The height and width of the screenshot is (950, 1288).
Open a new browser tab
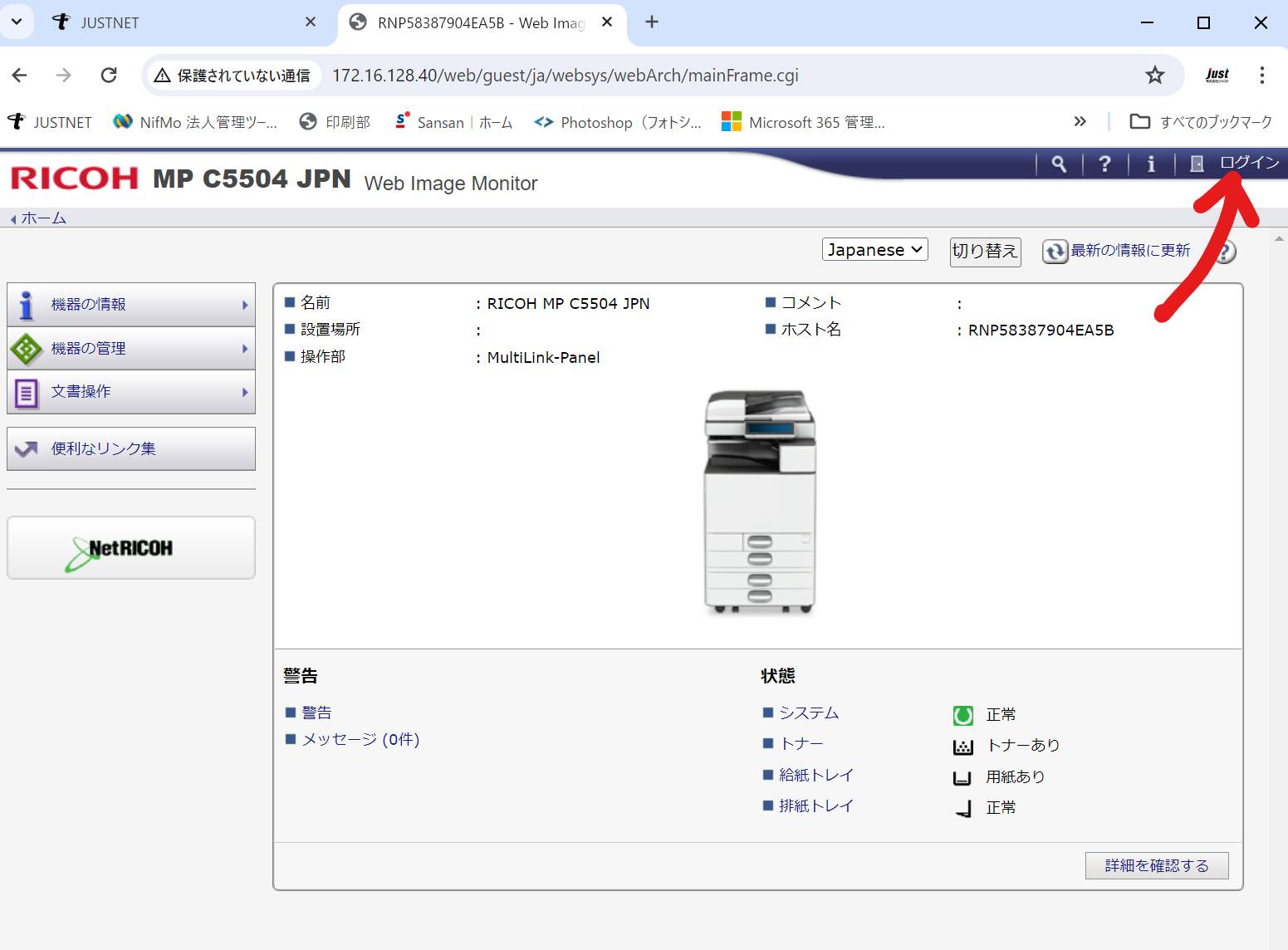(x=652, y=22)
